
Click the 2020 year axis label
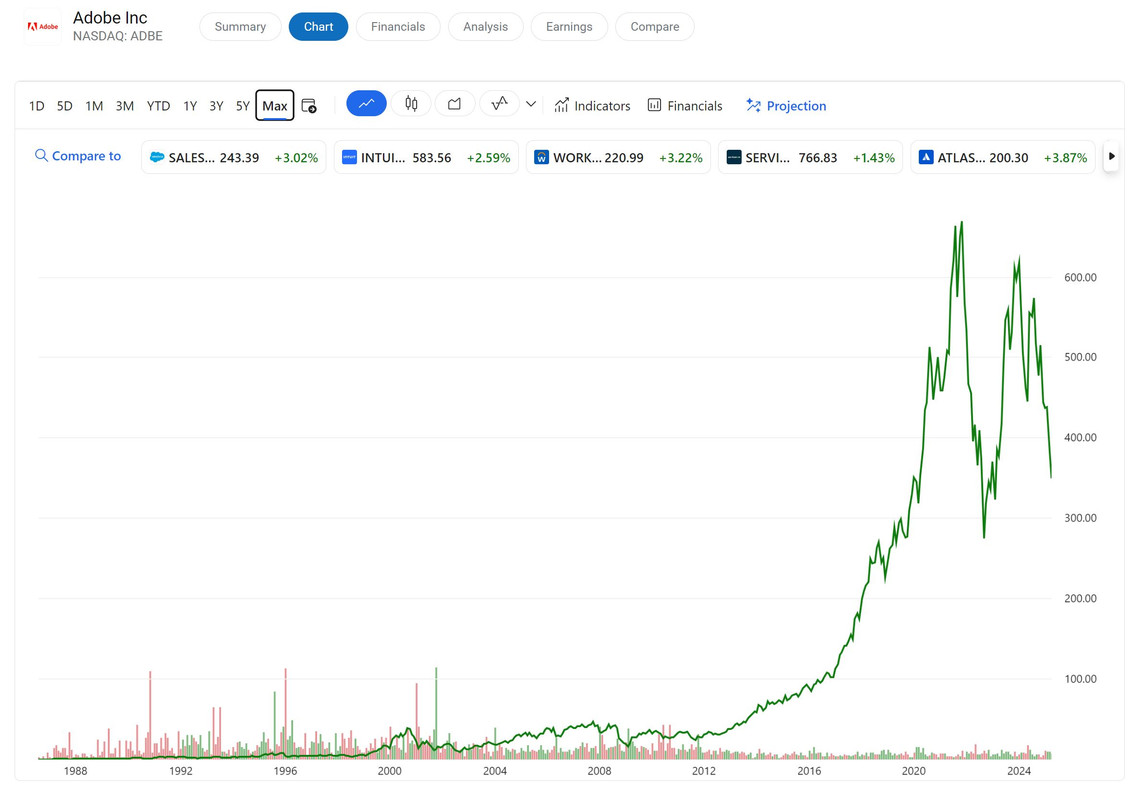click(x=914, y=771)
